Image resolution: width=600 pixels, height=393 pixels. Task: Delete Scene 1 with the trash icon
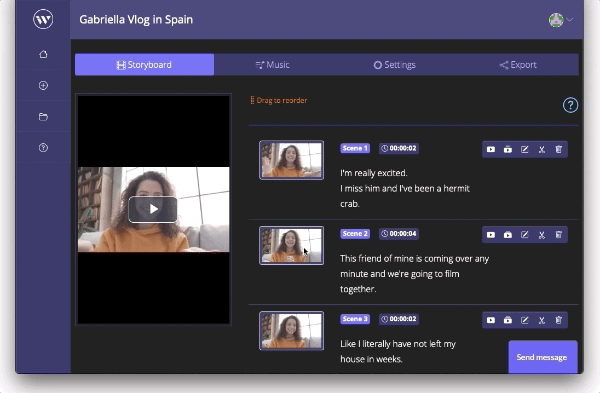click(559, 149)
